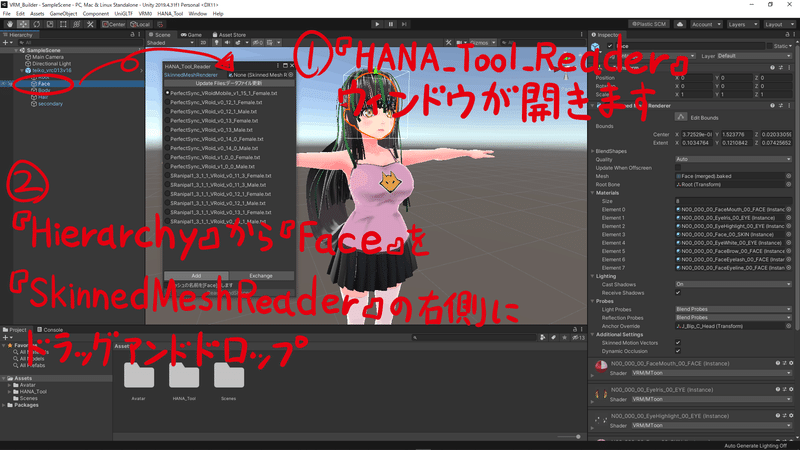The image size is (800, 450).
Task: Open custom editor tools wrench icon
Action: [x=90, y=24]
